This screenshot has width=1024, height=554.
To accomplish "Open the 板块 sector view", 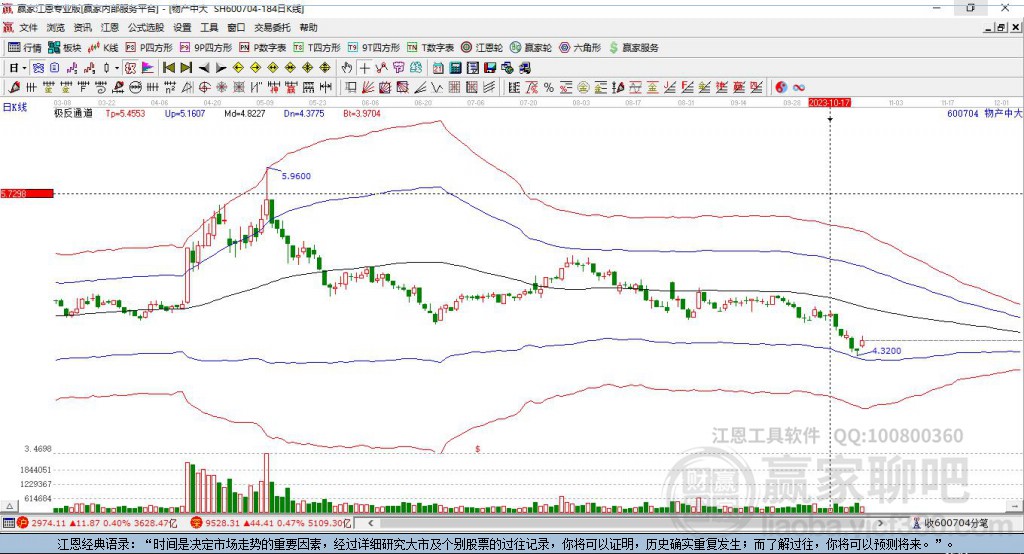I will [64, 48].
